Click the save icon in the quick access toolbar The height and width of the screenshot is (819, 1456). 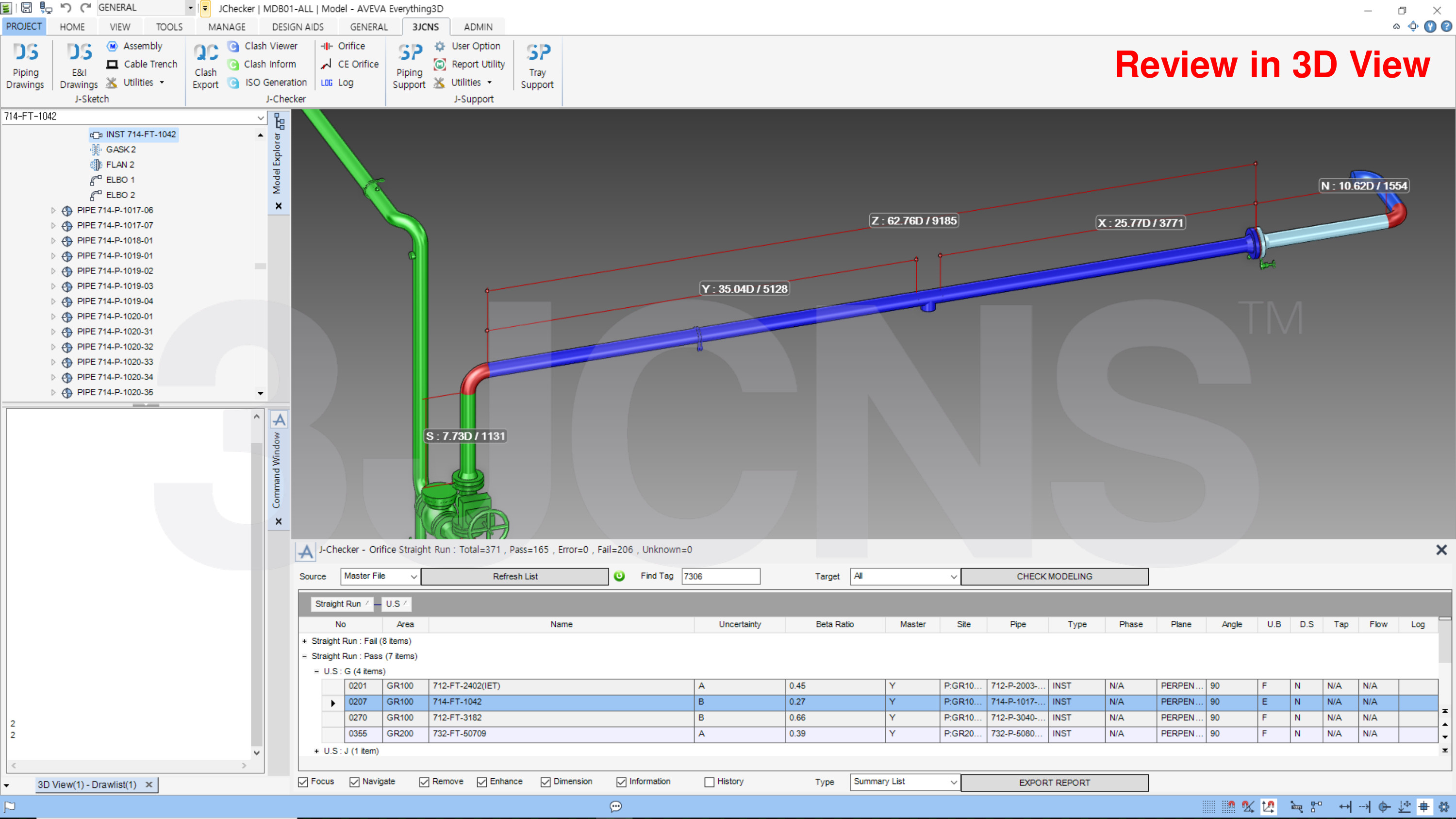click(26, 8)
